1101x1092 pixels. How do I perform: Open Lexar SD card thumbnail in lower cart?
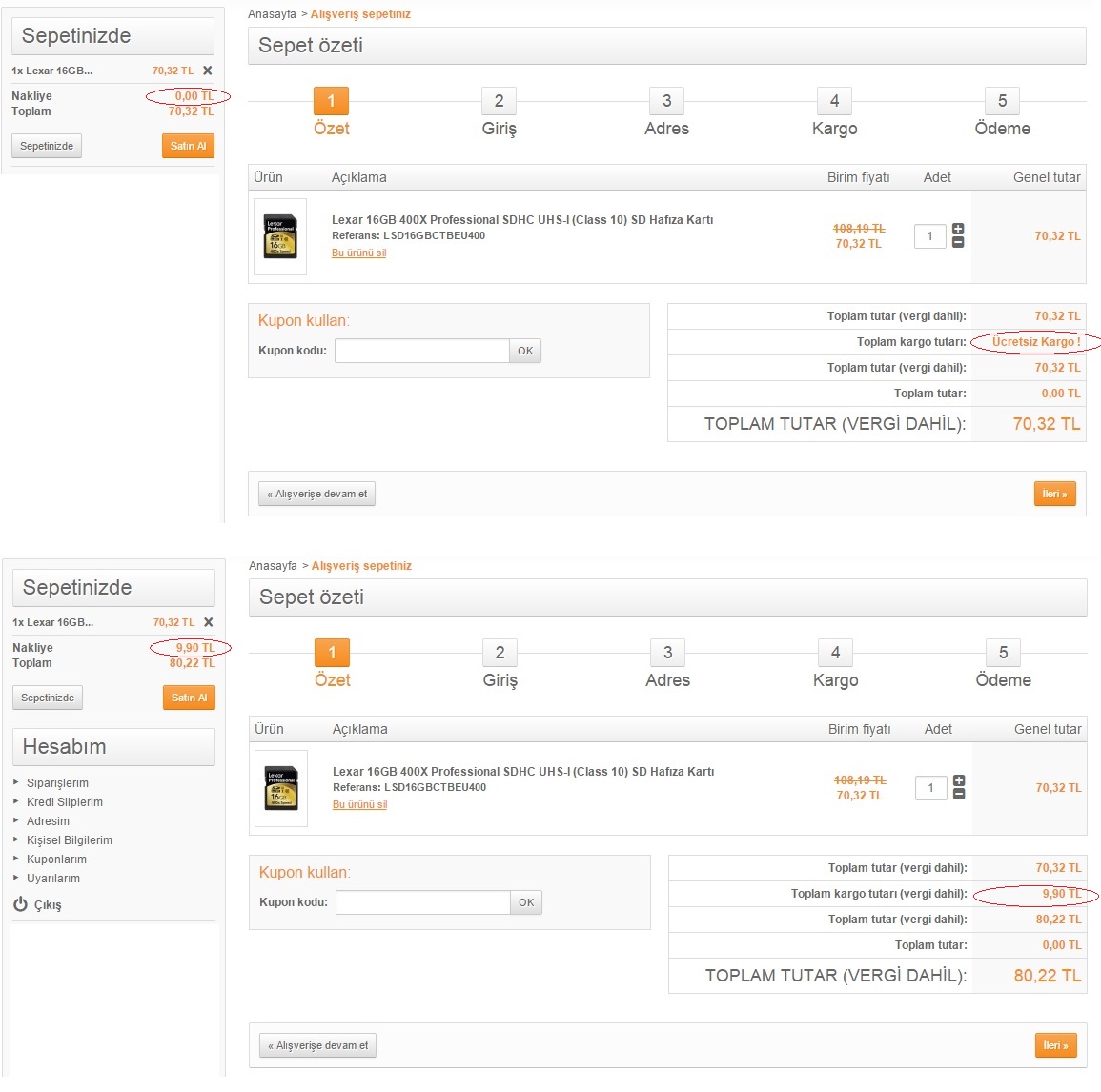281,788
